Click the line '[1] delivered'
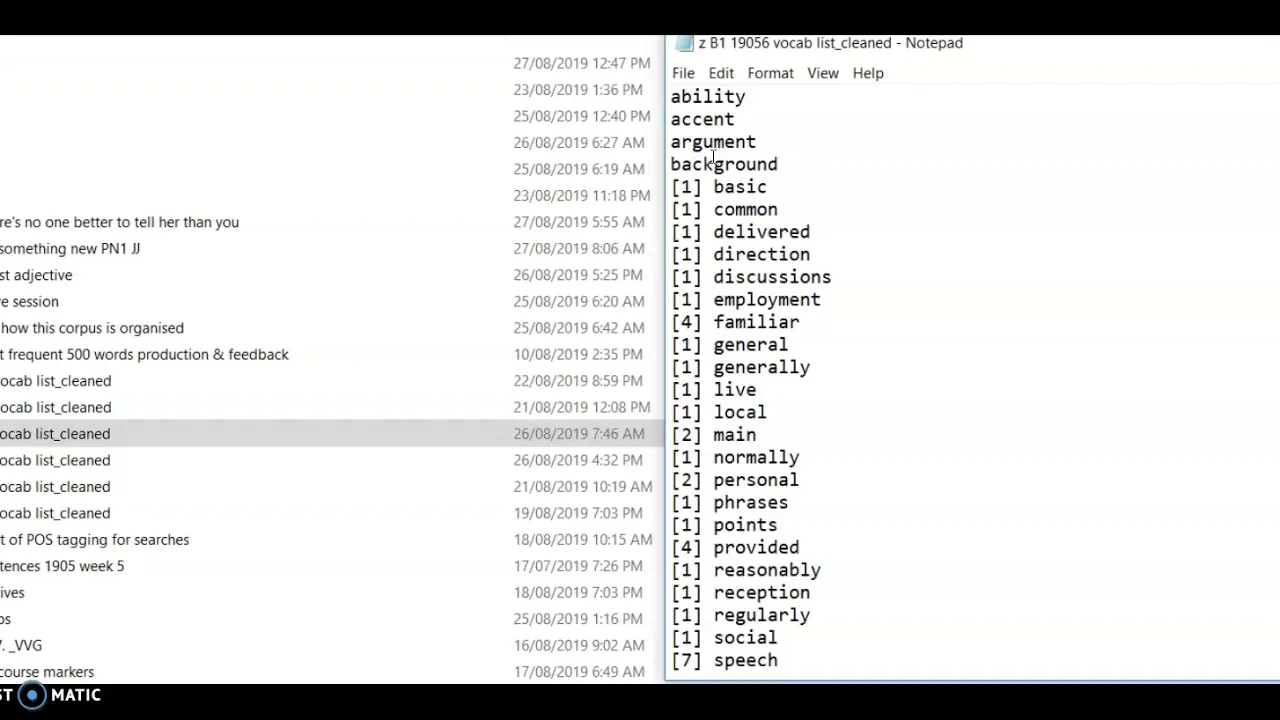Viewport: 1280px width, 720px height. 740,232
